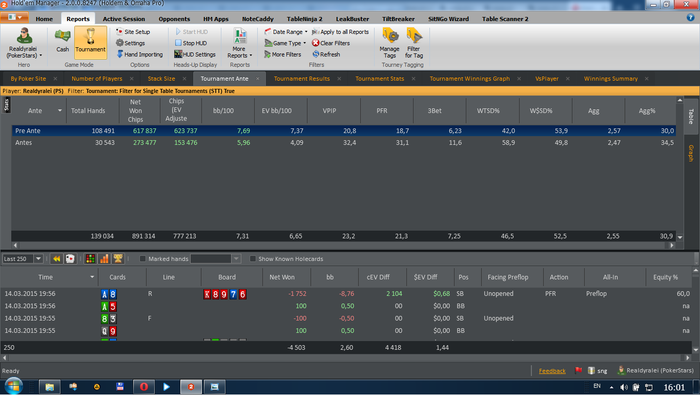Switch to Number of Players report tab
This screenshot has height=395, width=700.
coord(96,79)
